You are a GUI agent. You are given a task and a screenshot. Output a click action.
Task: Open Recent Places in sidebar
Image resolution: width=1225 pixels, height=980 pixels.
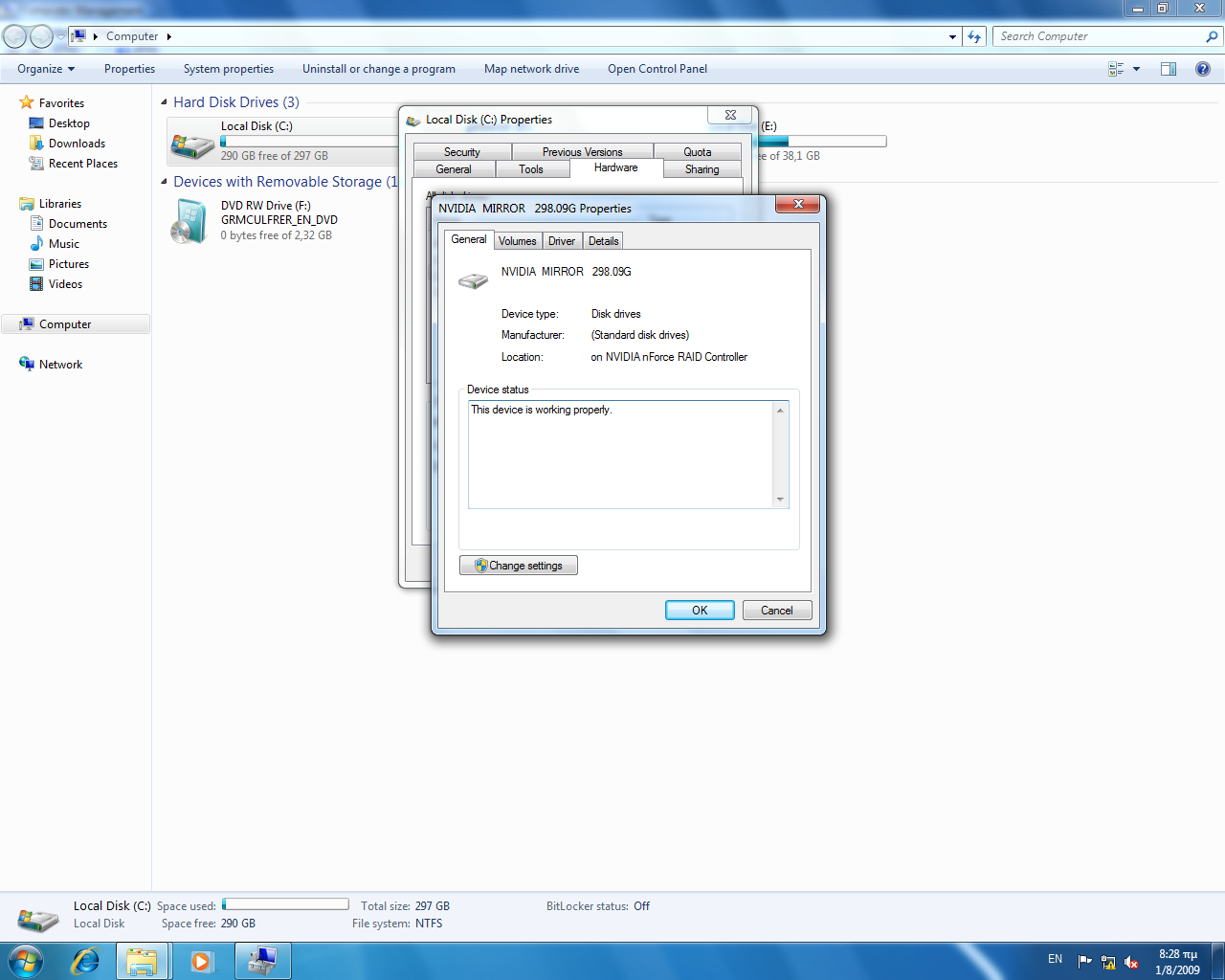click(83, 164)
